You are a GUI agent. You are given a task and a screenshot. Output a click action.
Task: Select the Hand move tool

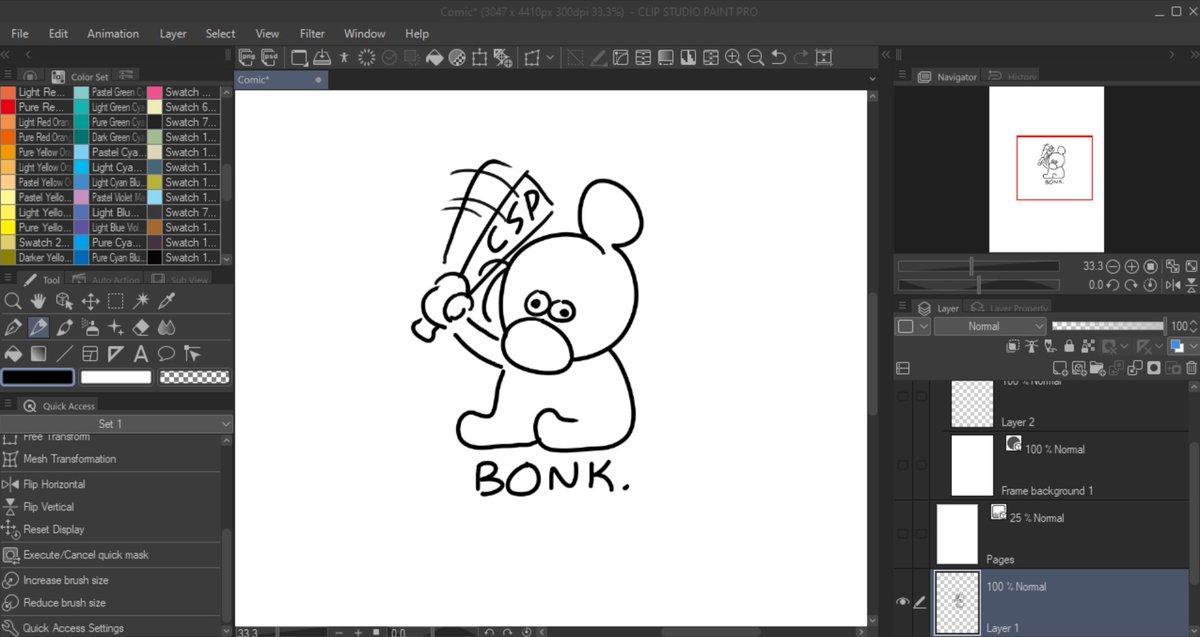coord(39,301)
